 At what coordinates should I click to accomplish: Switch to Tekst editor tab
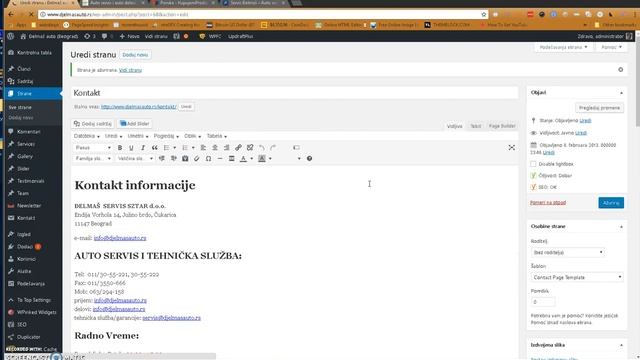click(476, 126)
